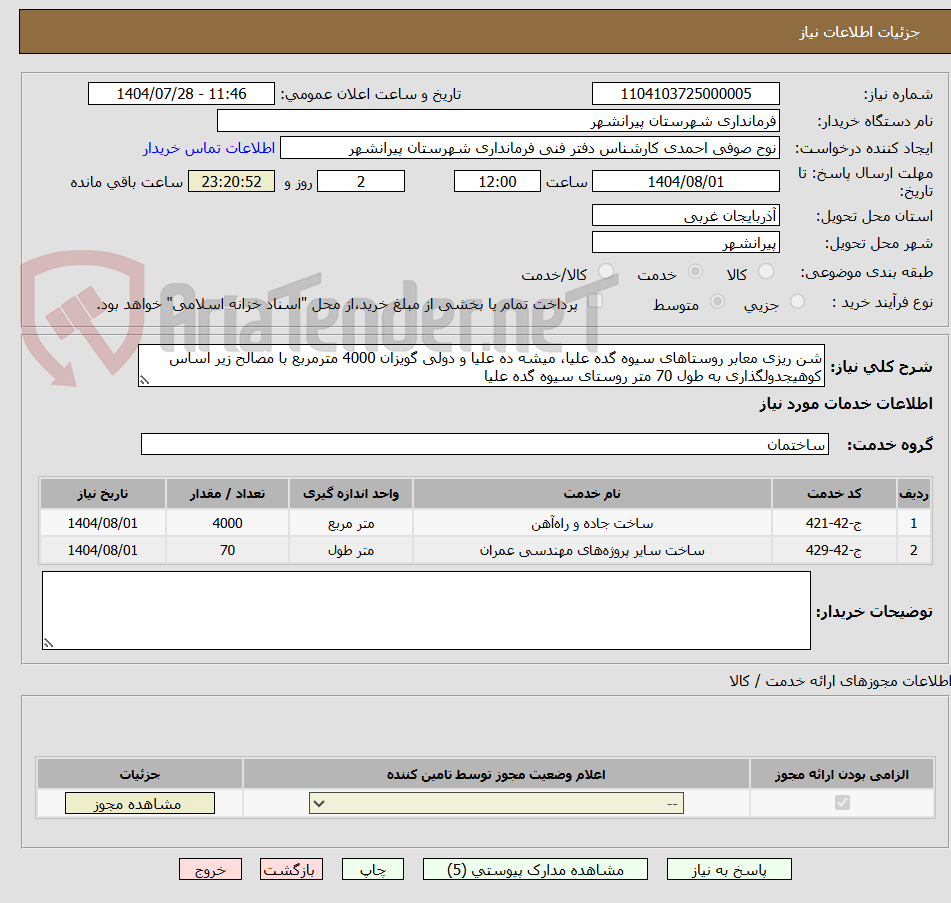The height and width of the screenshot is (903, 951).
Task: Select the کالا radio button
Action: [x=765, y=271]
